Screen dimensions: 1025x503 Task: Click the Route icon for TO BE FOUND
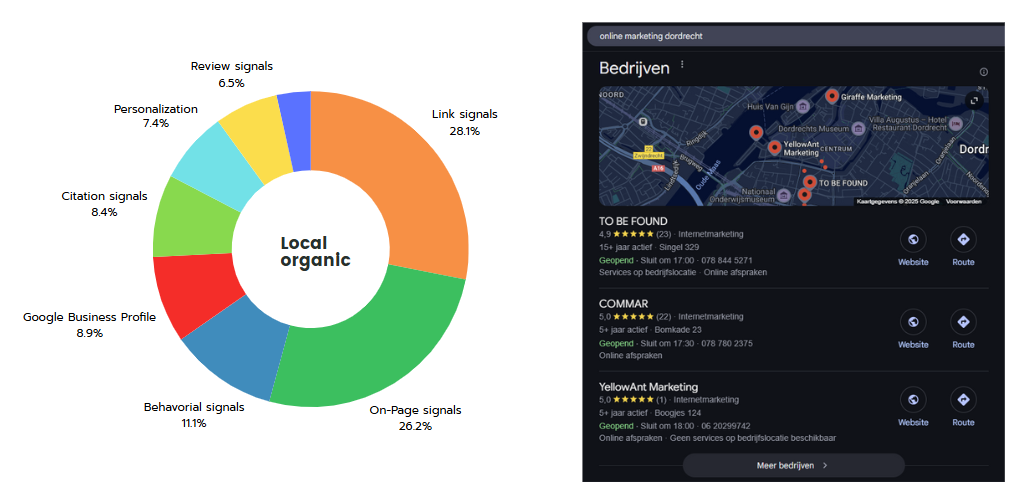click(963, 240)
